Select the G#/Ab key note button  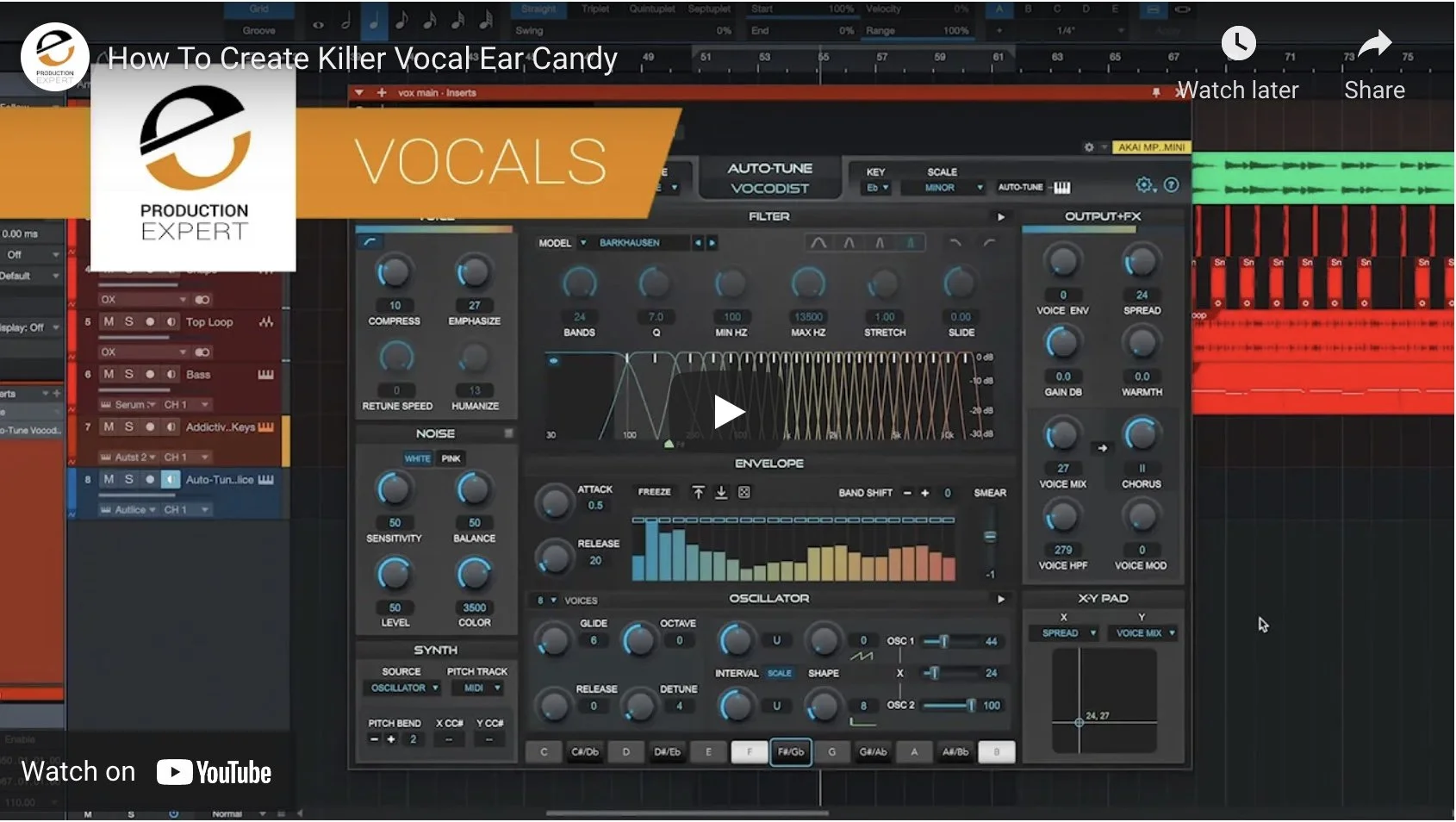(873, 752)
